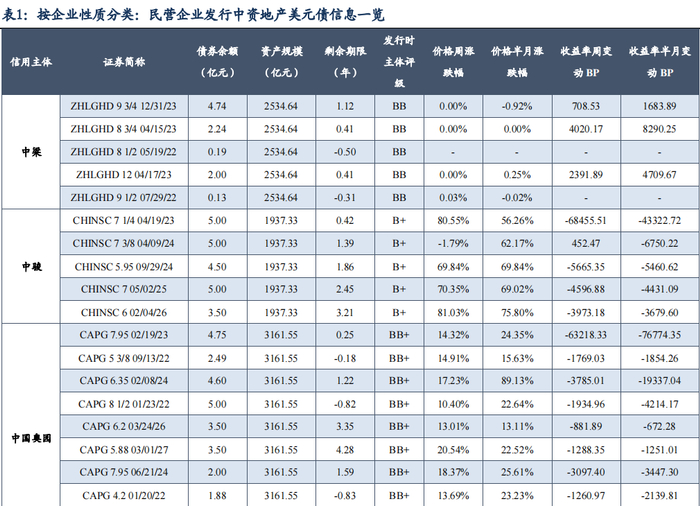Select value 81.03%
The image size is (700, 506).
click(453, 312)
